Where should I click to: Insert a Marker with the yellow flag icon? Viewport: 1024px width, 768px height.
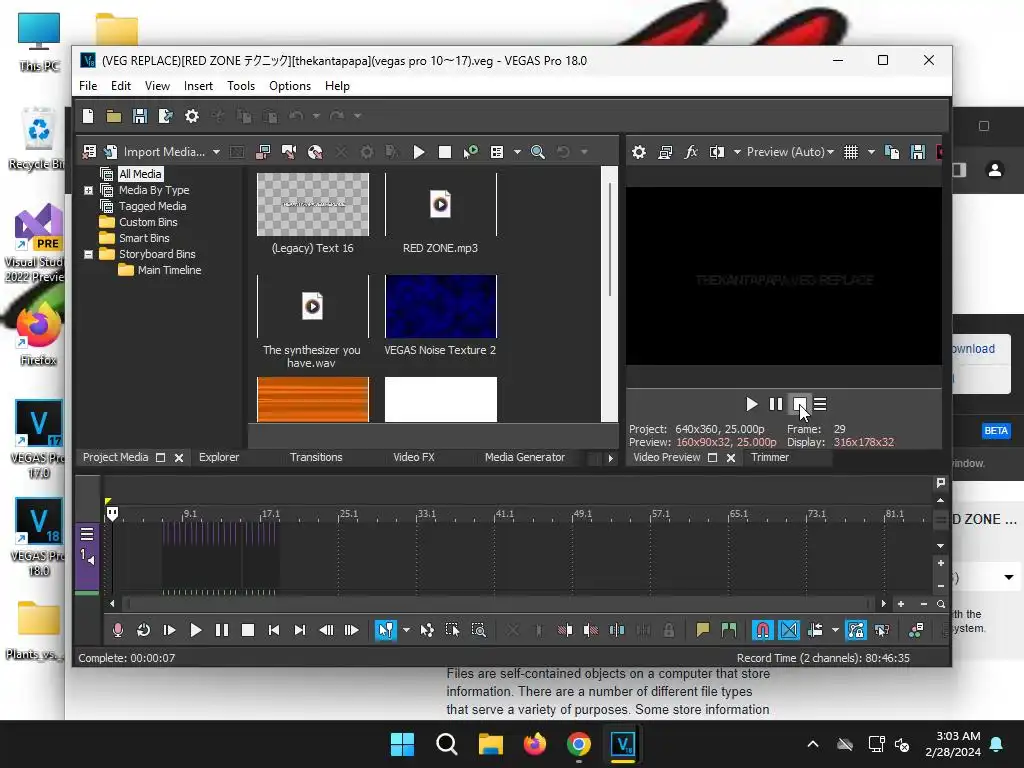703,630
